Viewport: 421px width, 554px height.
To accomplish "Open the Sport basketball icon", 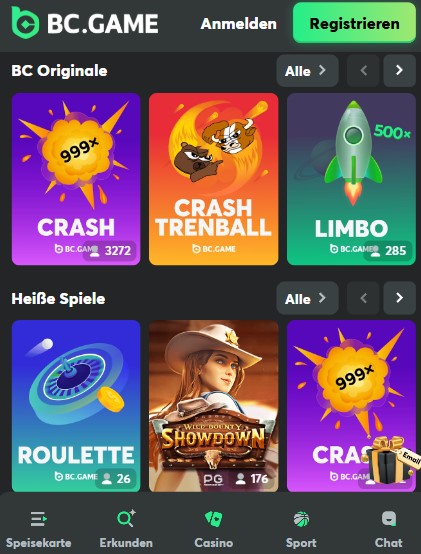I will click(x=301, y=519).
